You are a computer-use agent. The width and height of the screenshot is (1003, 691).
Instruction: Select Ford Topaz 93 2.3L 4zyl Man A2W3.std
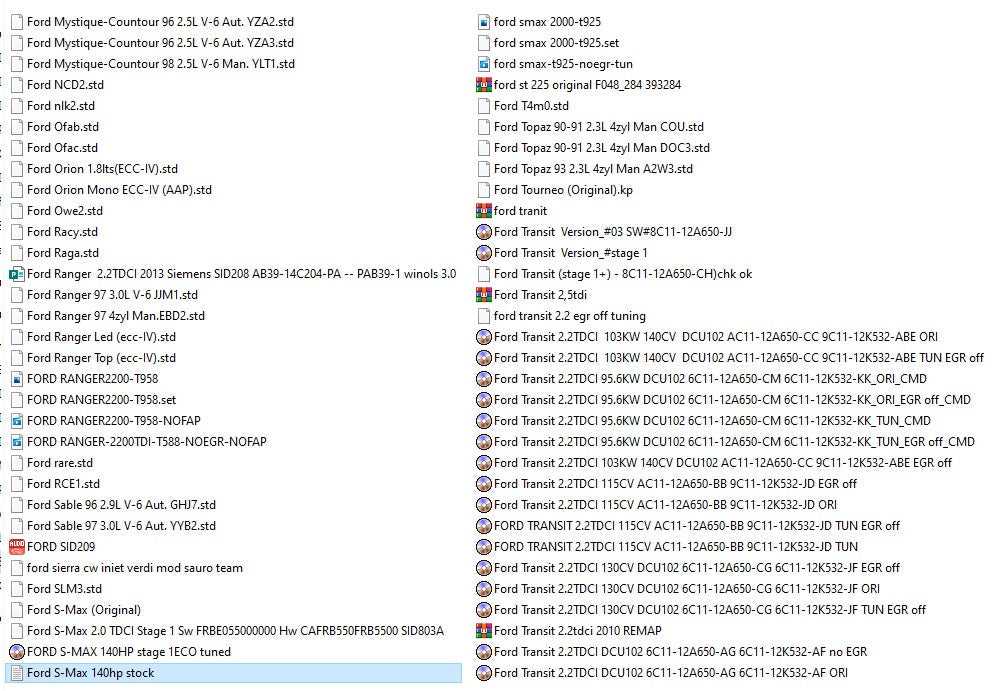point(593,169)
